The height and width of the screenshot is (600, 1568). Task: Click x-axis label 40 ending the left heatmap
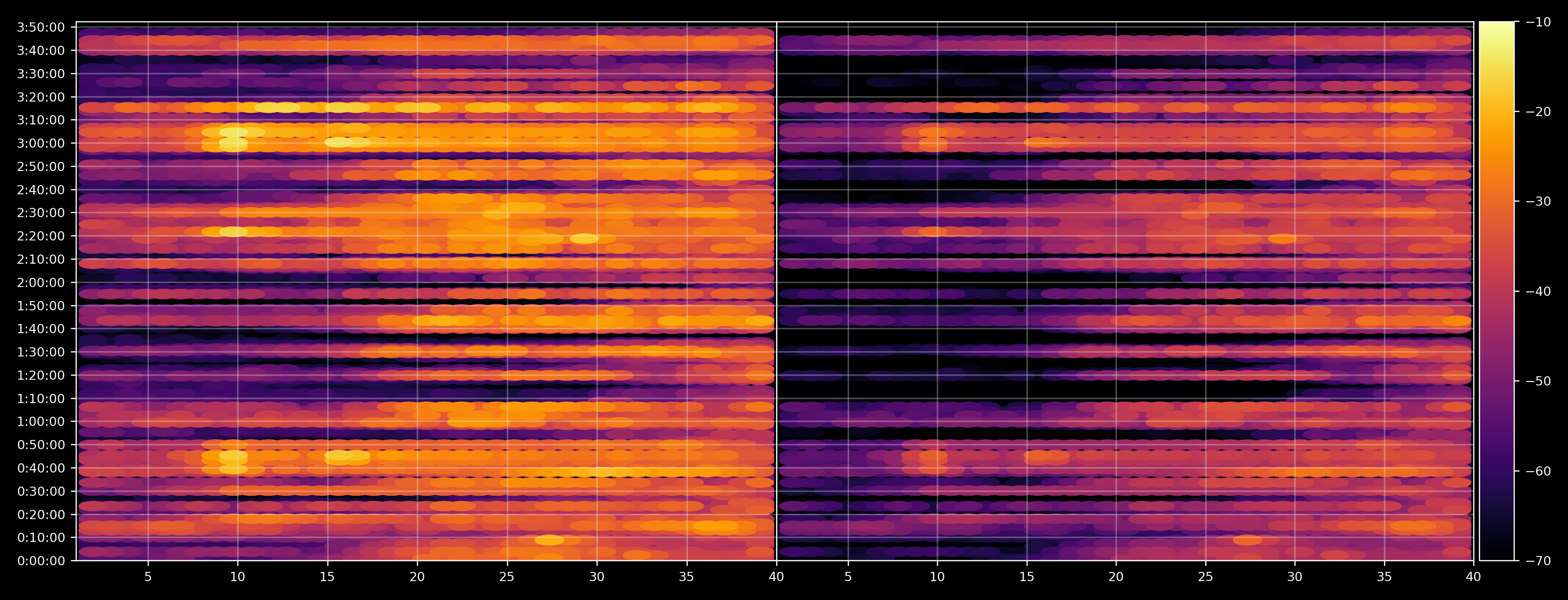click(x=776, y=576)
